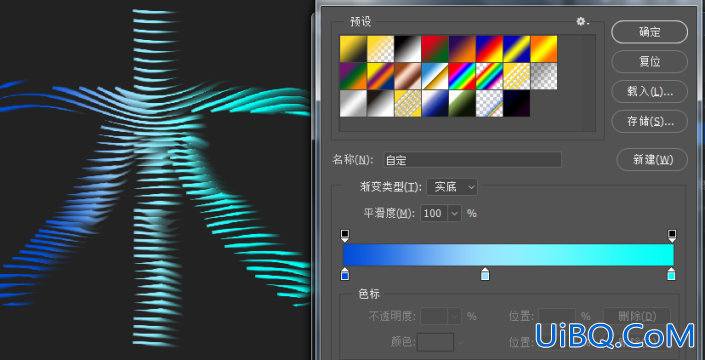This screenshot has width=705, height=360.
Task: Select the left black opacity stop
Action: click(345, 235)
